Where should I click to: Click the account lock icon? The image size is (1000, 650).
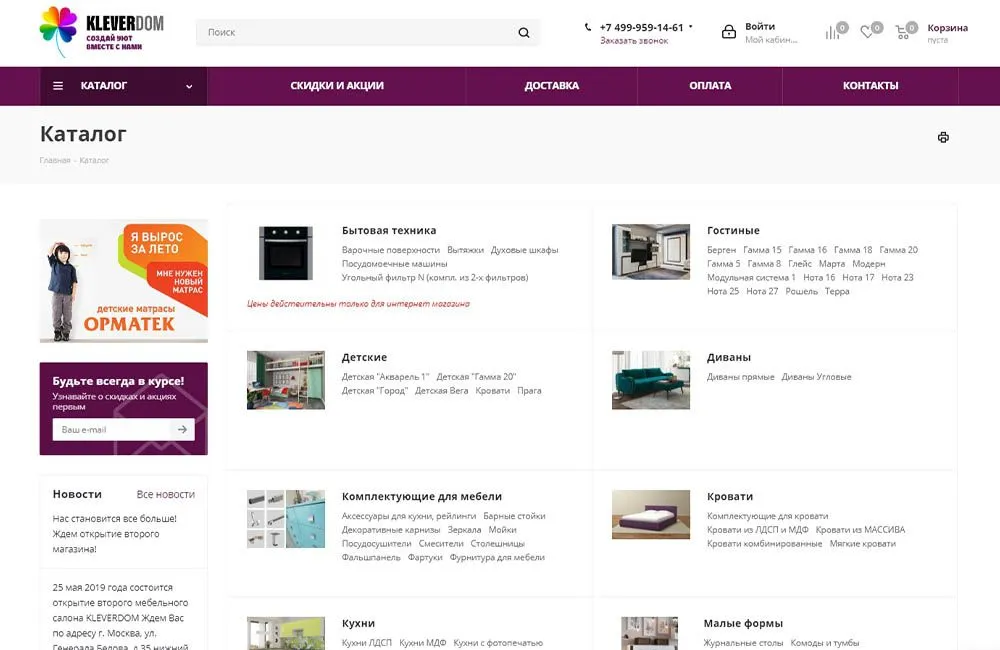(729, 32)
